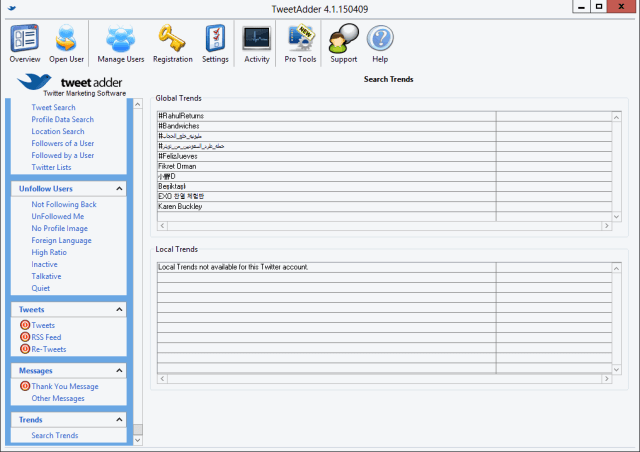Viewport: 640px width, 452px height.
Task: Collapse the Trends section chevron
Action: tap(119, 420)
